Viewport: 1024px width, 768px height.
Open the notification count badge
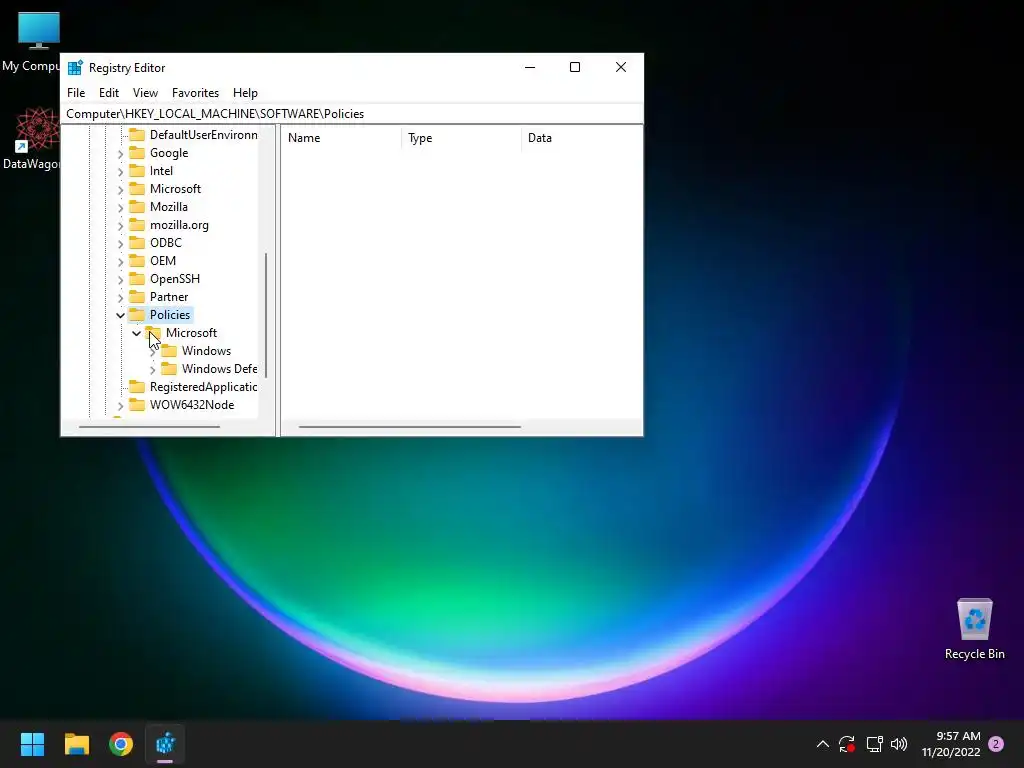pyautogui.click(x=996, y=744)
